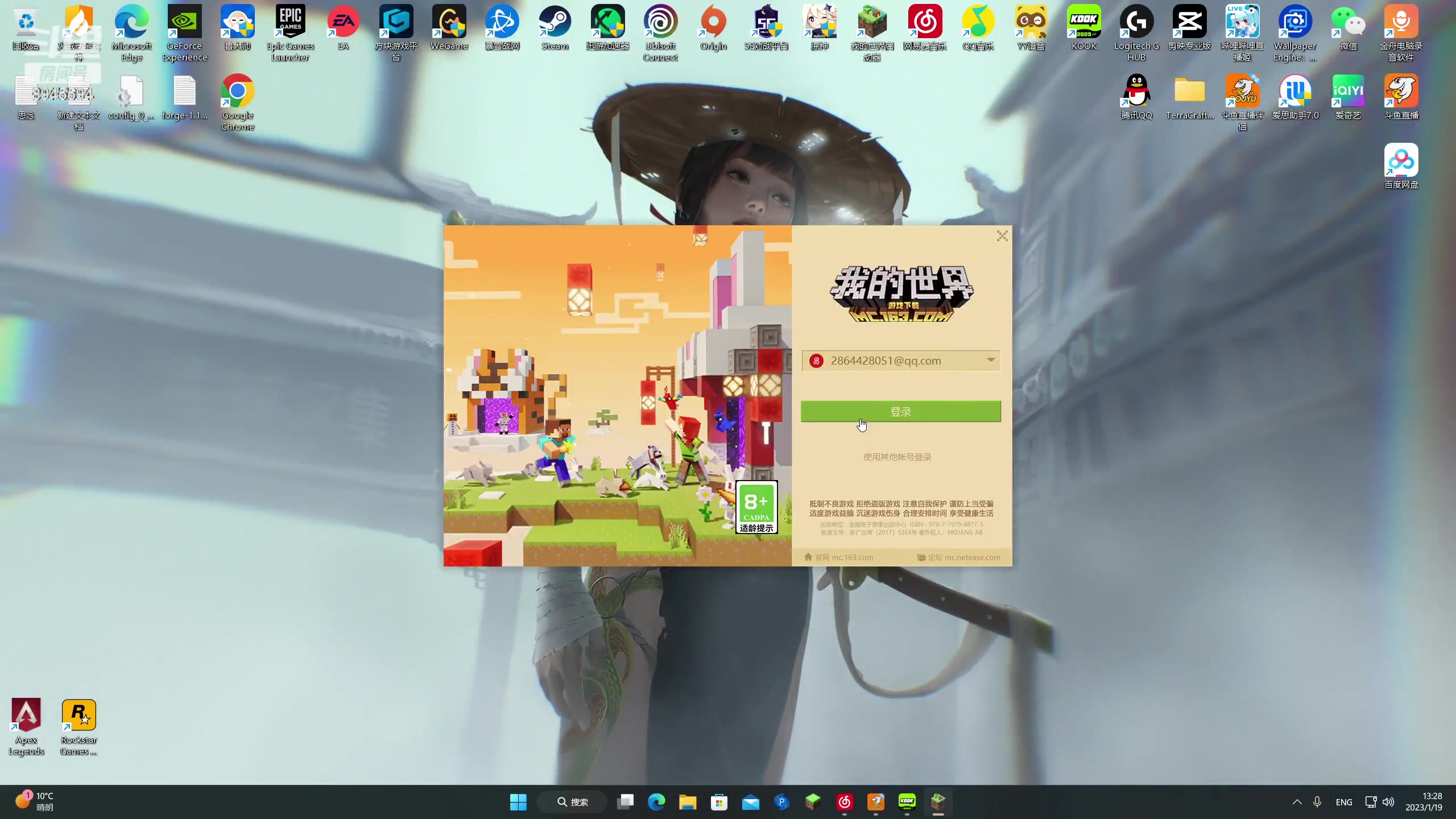Open the 斗鱼直播 desktop icon
The height and width of the screenshot is (819, 1456).
[x=1401, y=98]
